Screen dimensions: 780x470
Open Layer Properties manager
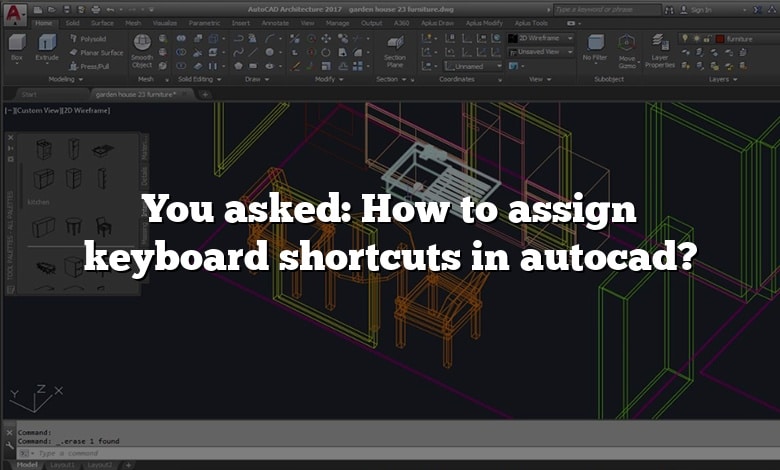pos(660,51)
